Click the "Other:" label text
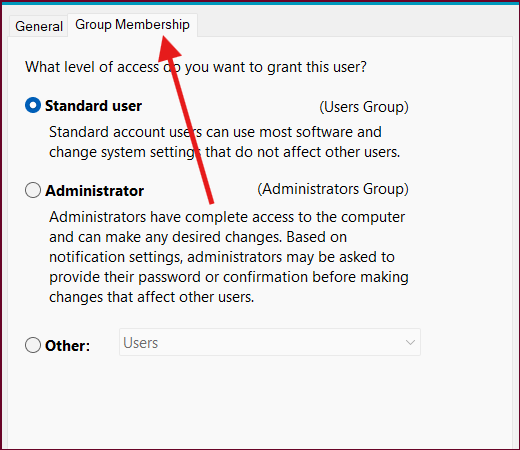This screenshot has width=520, height=450. point(67,346)
